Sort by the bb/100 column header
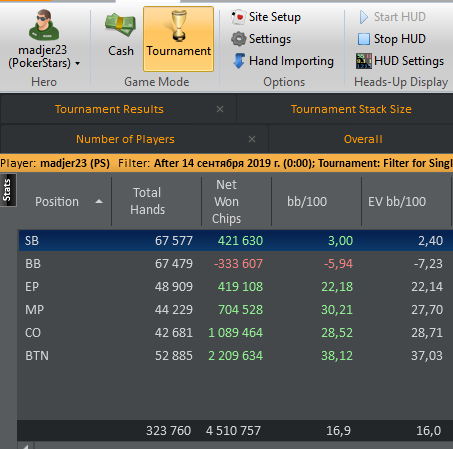Viewport: 453px width, 449px height. point(307,202)
